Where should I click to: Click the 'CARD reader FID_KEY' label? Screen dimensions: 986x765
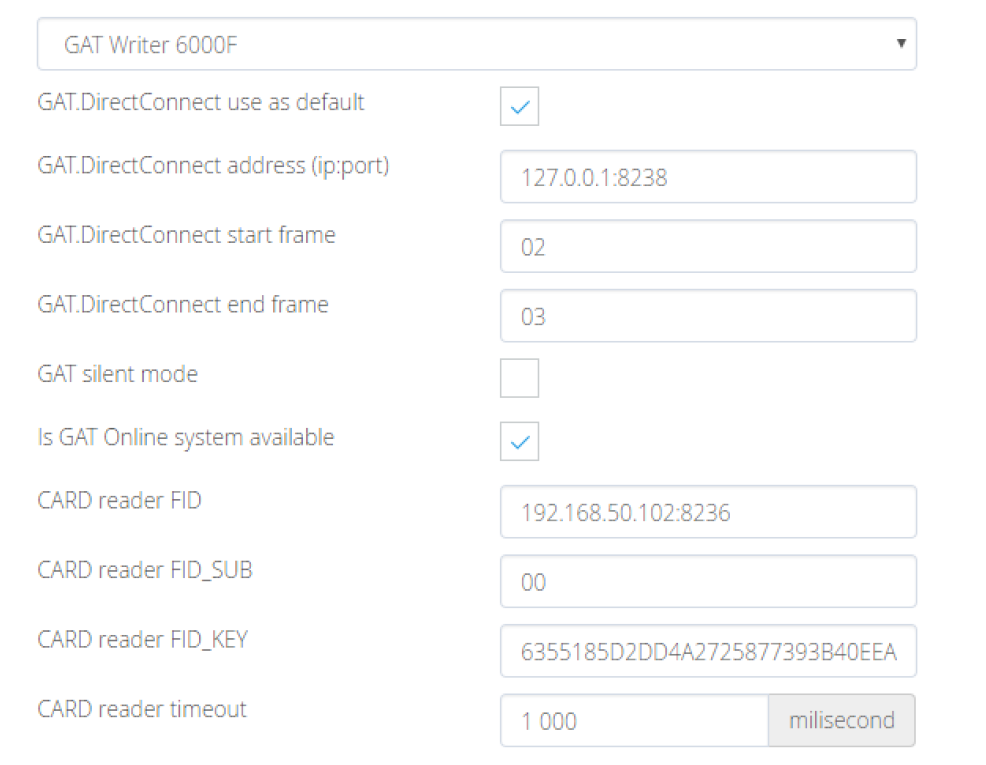pyautogui.click(x=142, y=639)
